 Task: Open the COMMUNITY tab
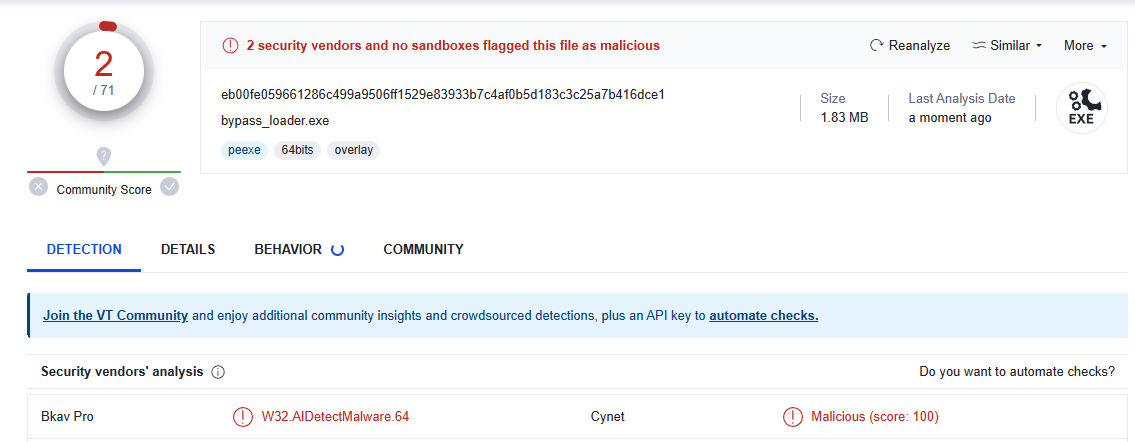(423, 250)
